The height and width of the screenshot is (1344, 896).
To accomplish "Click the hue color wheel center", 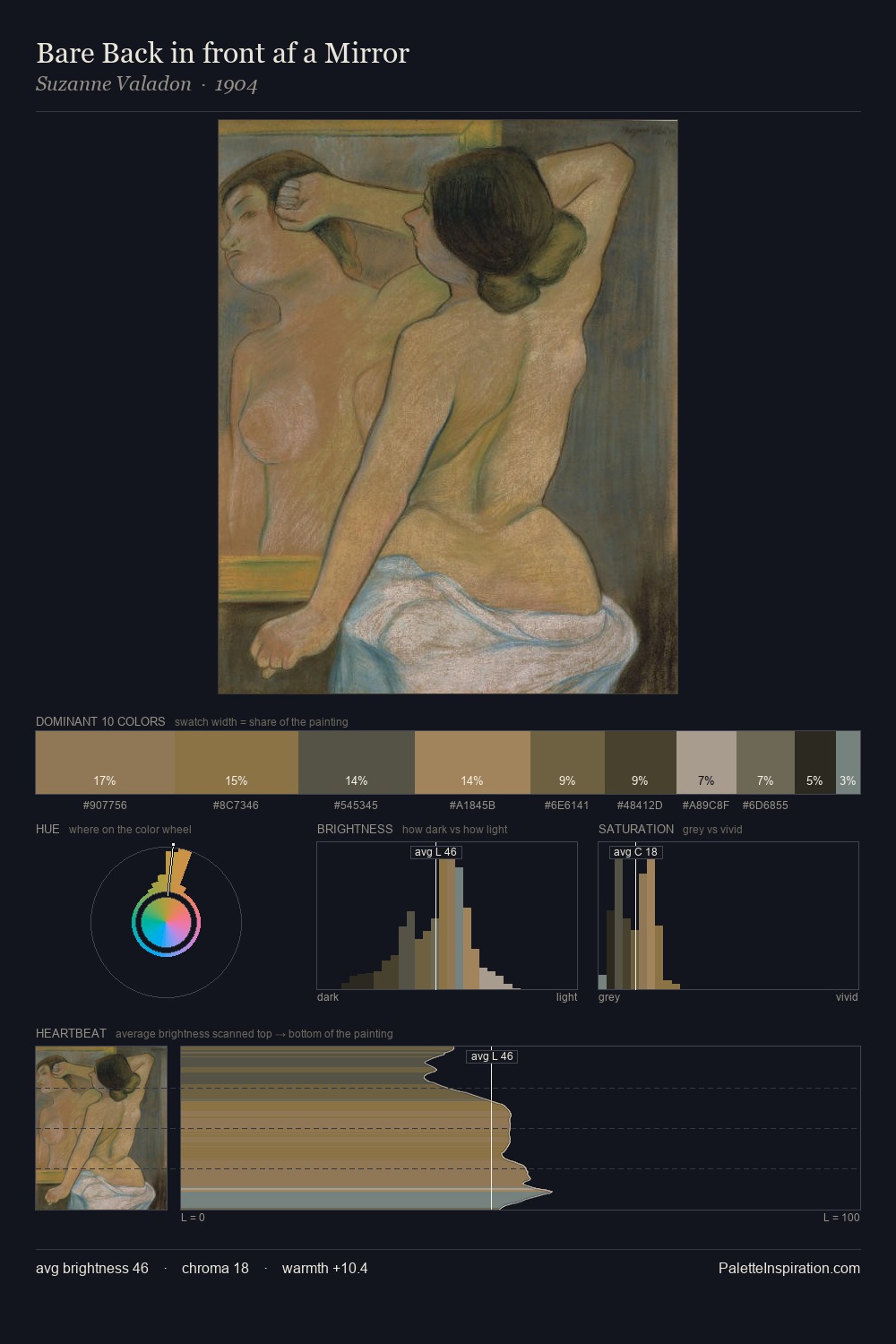I will pyautogui.click(x=166, y=922).
